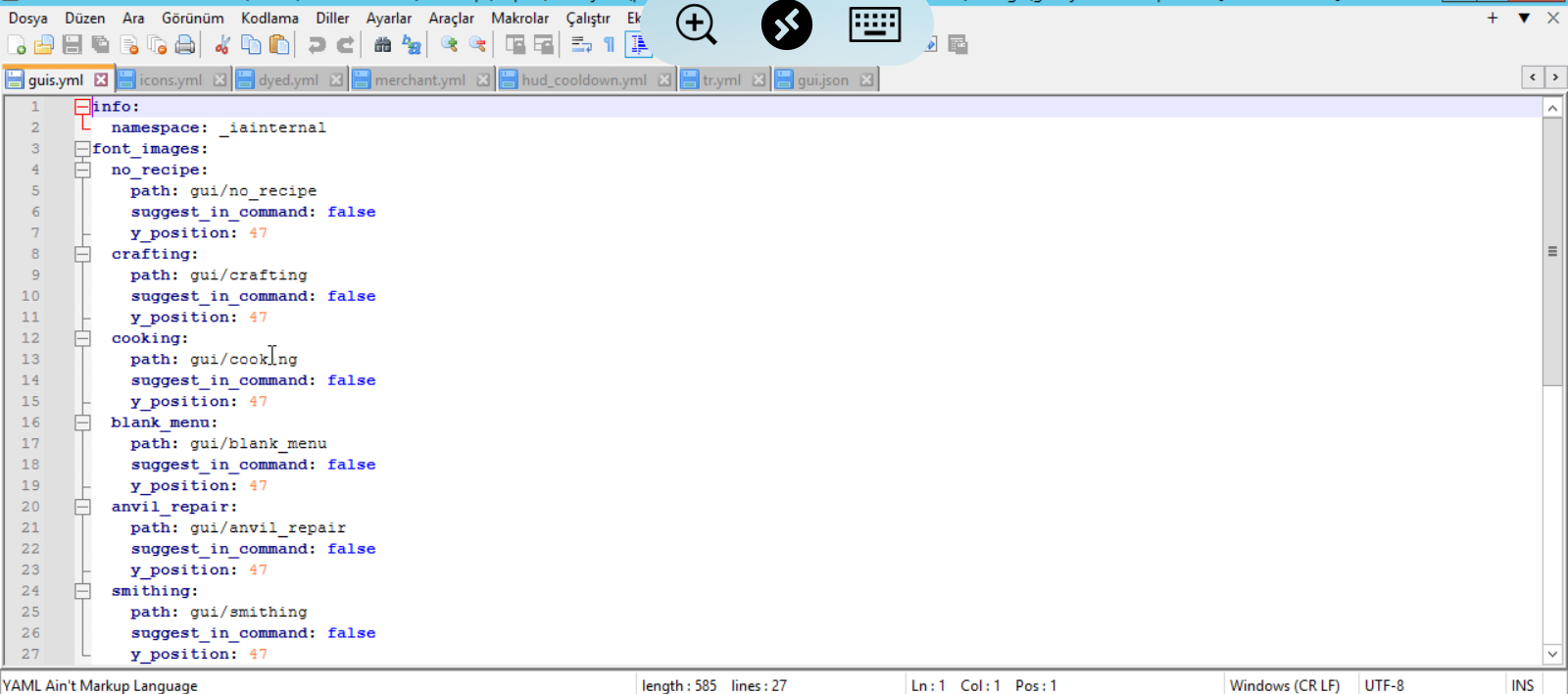Switch to the gui.json tab
Screen dimensions: 1568x694
[x=823, y=80]
